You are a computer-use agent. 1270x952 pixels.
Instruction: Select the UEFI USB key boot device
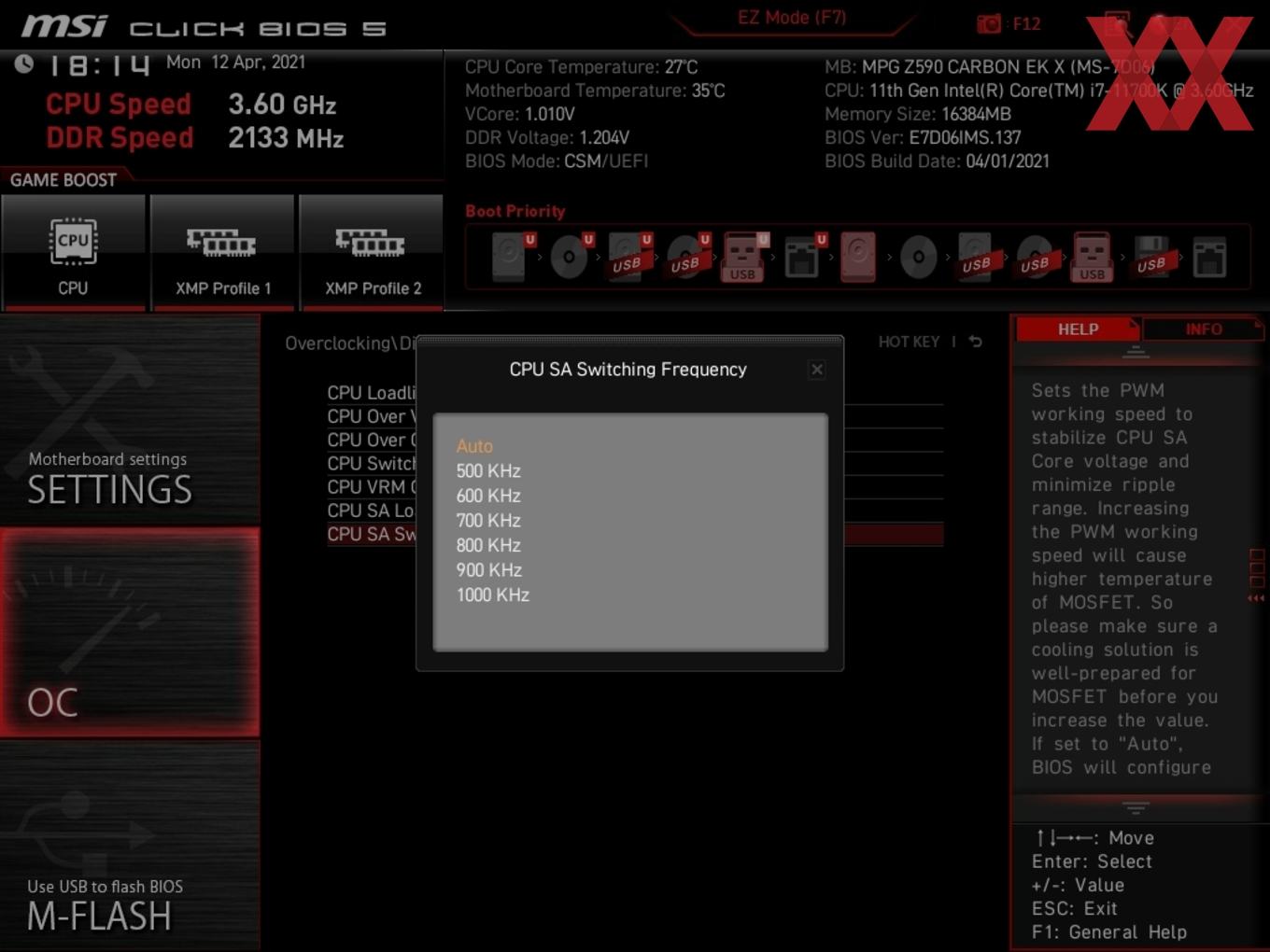tap(744, 258)
